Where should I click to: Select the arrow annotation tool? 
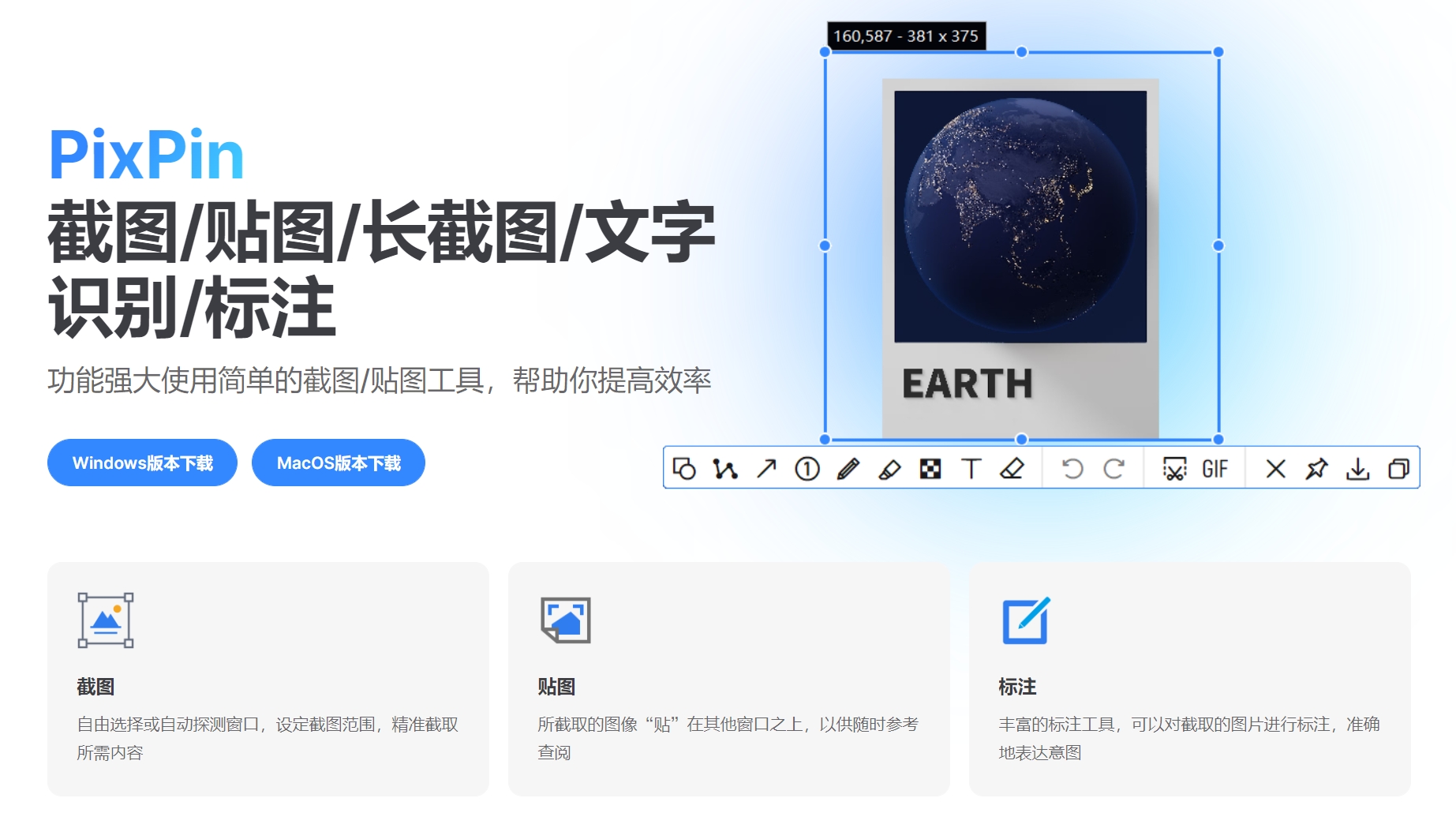point(766,469)
